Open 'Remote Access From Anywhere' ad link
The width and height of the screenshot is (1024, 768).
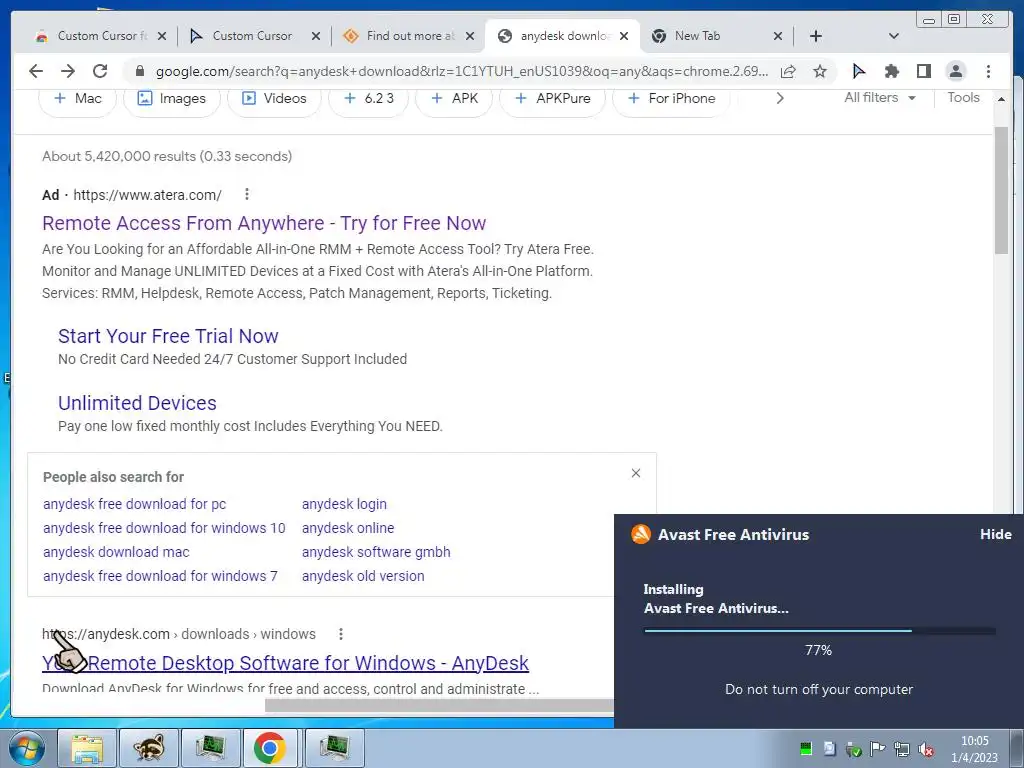coord(264,223)
